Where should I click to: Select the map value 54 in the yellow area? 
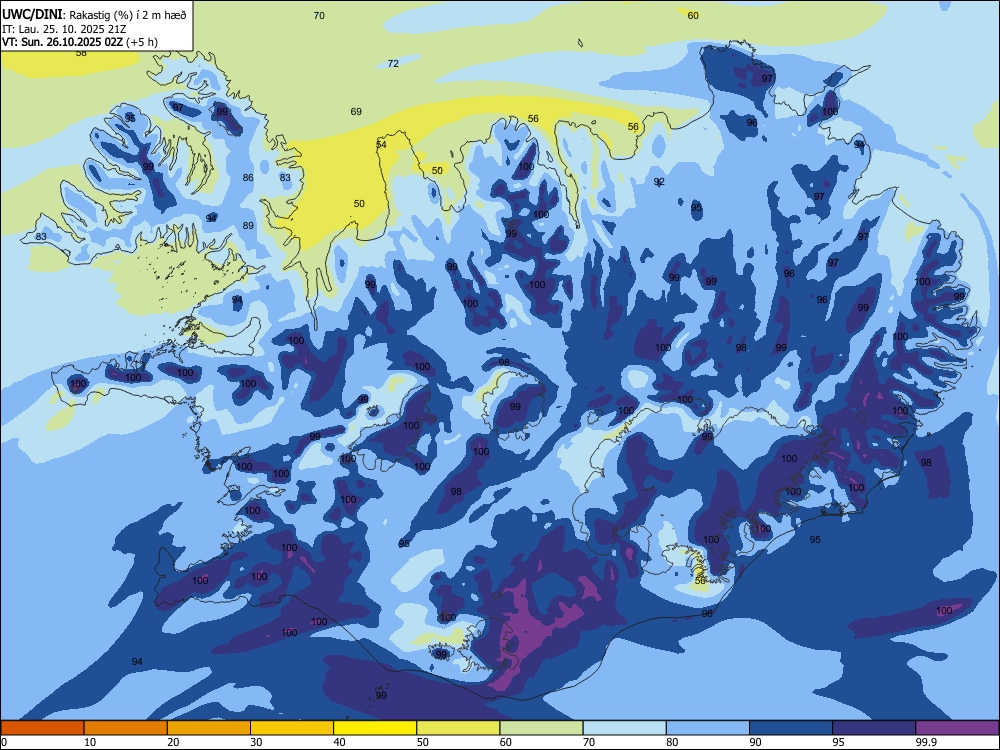(x=381, y=145)
